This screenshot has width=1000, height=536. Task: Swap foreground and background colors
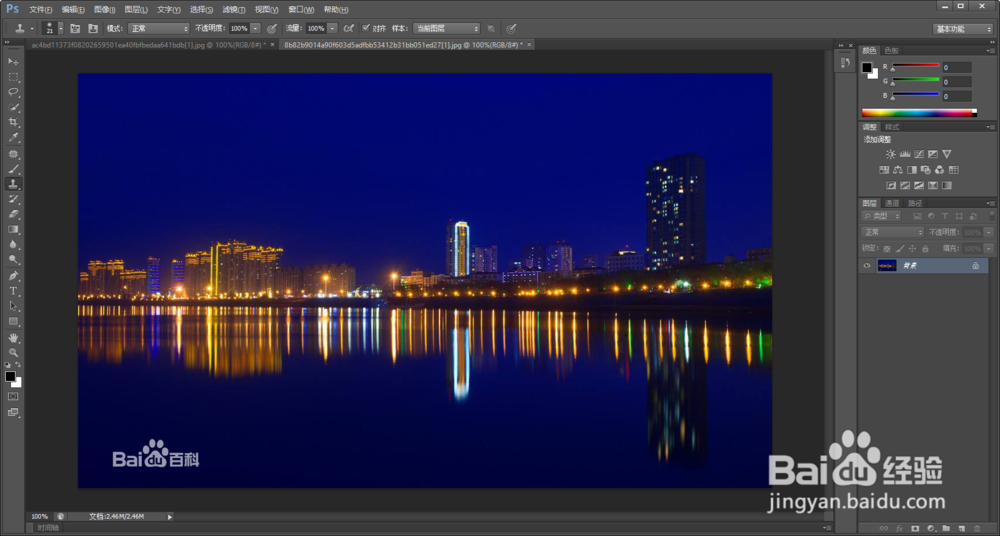tap(18, 364)
